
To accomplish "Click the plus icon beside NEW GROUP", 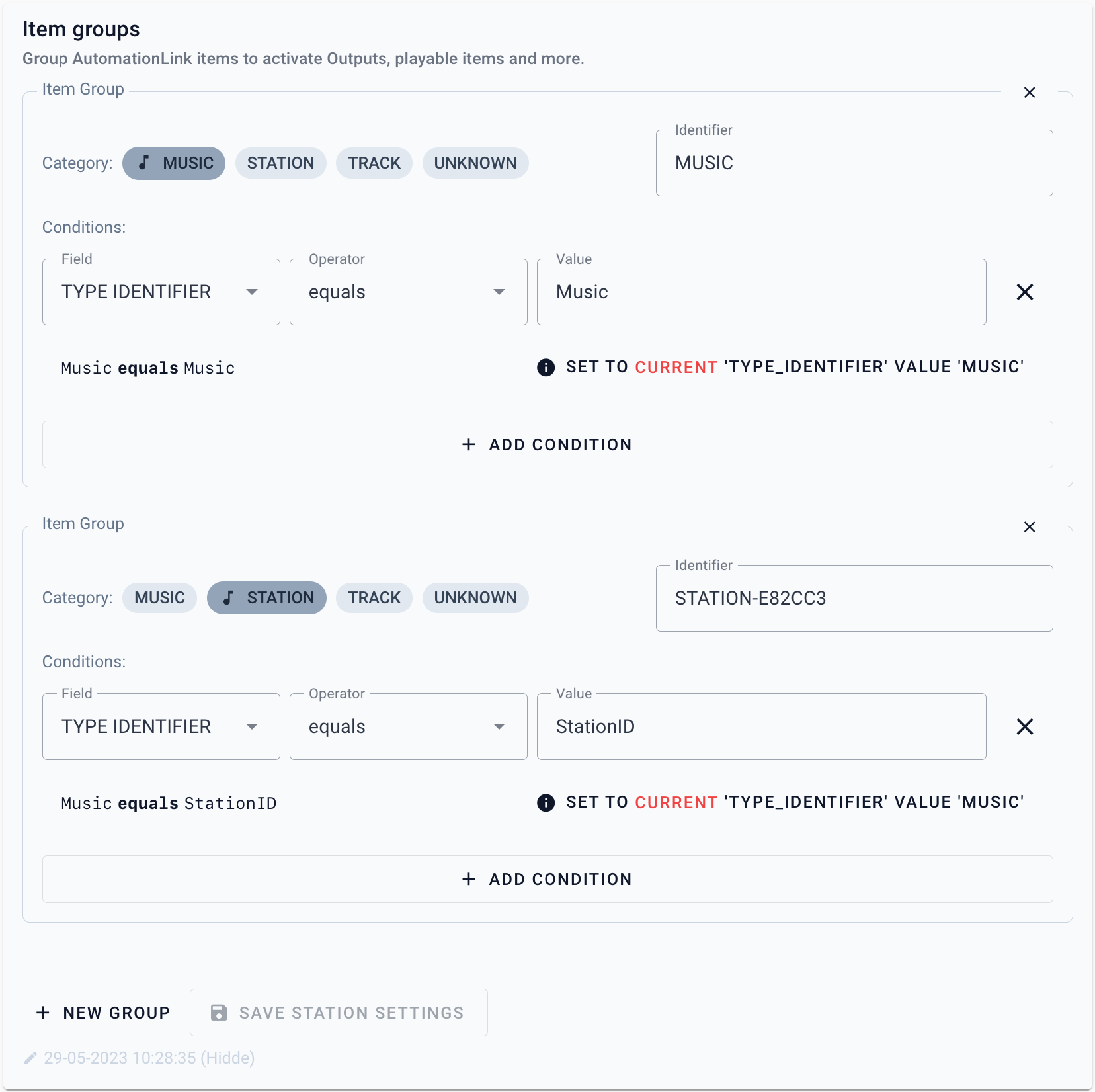I will pos(43,1013).
